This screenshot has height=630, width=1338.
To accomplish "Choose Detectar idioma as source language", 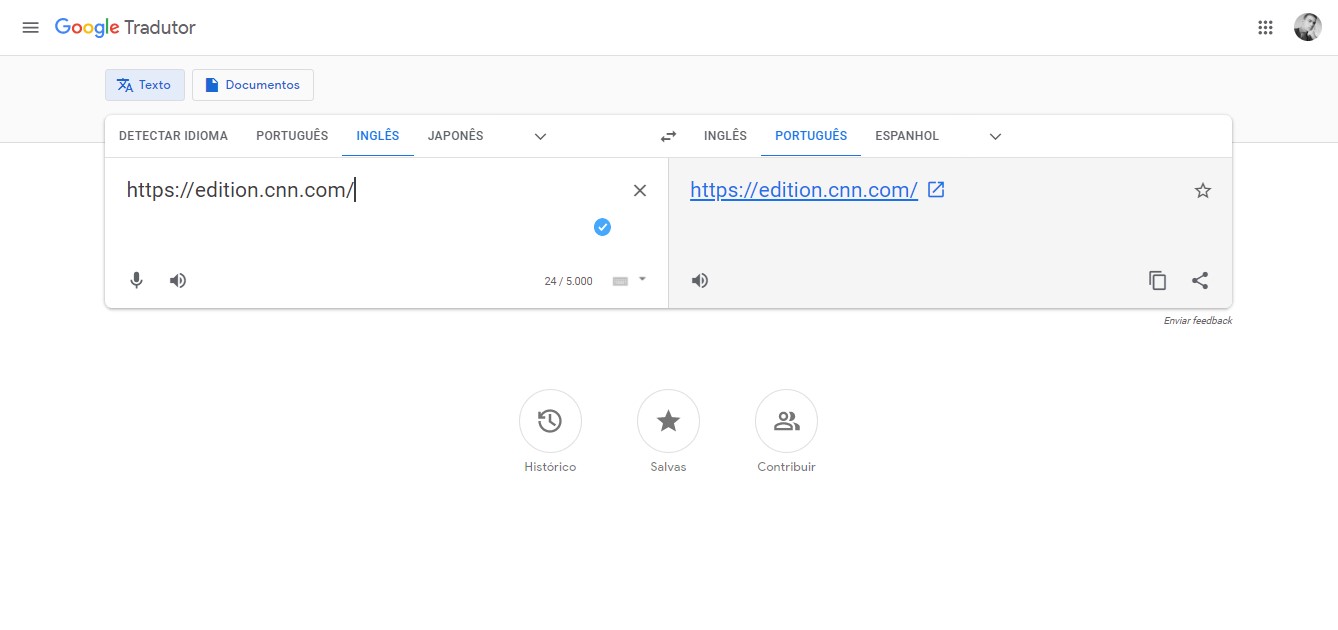I will pyautogui.click(x=173, y=136).
